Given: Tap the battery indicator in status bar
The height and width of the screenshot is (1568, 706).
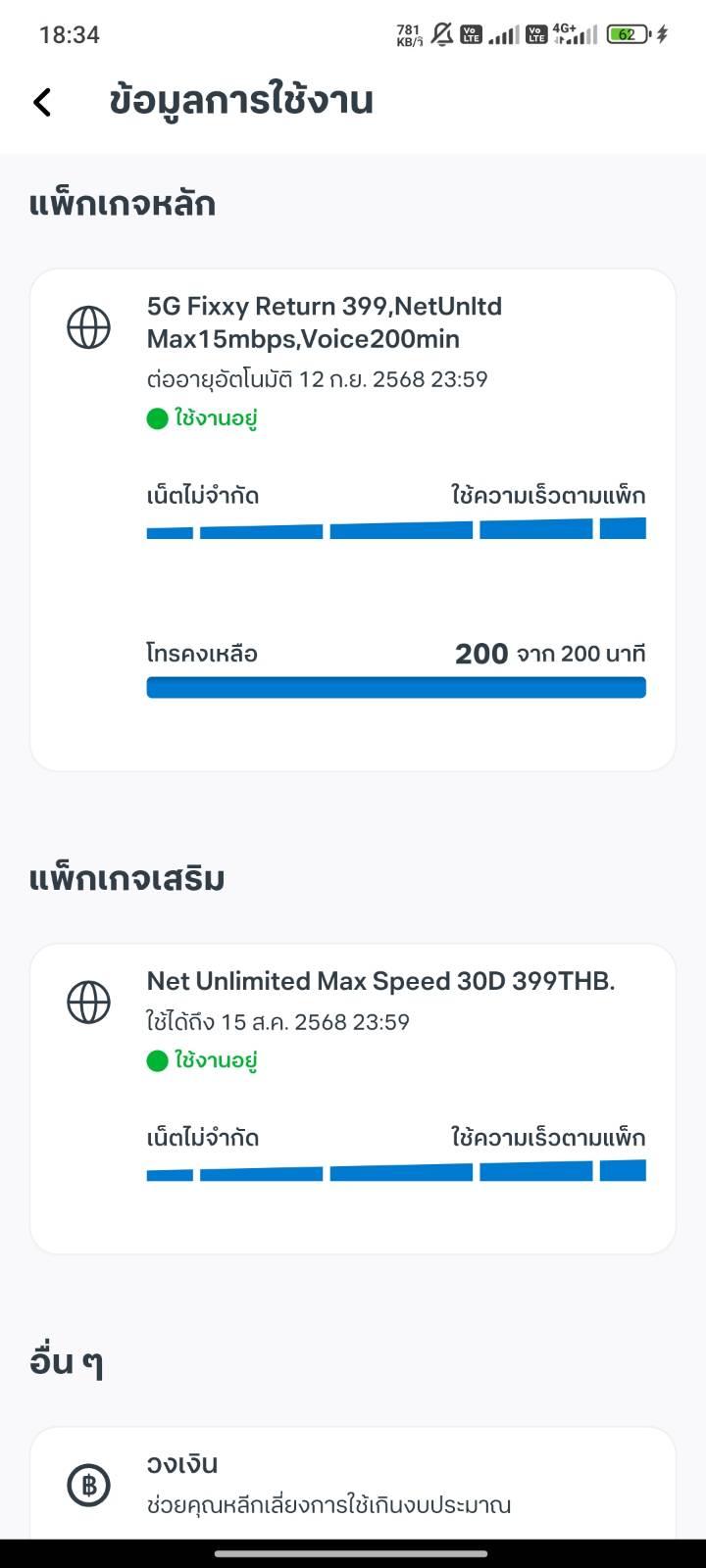Looking at the screenshot, I should pyautogui.click(x=629, y=35).
